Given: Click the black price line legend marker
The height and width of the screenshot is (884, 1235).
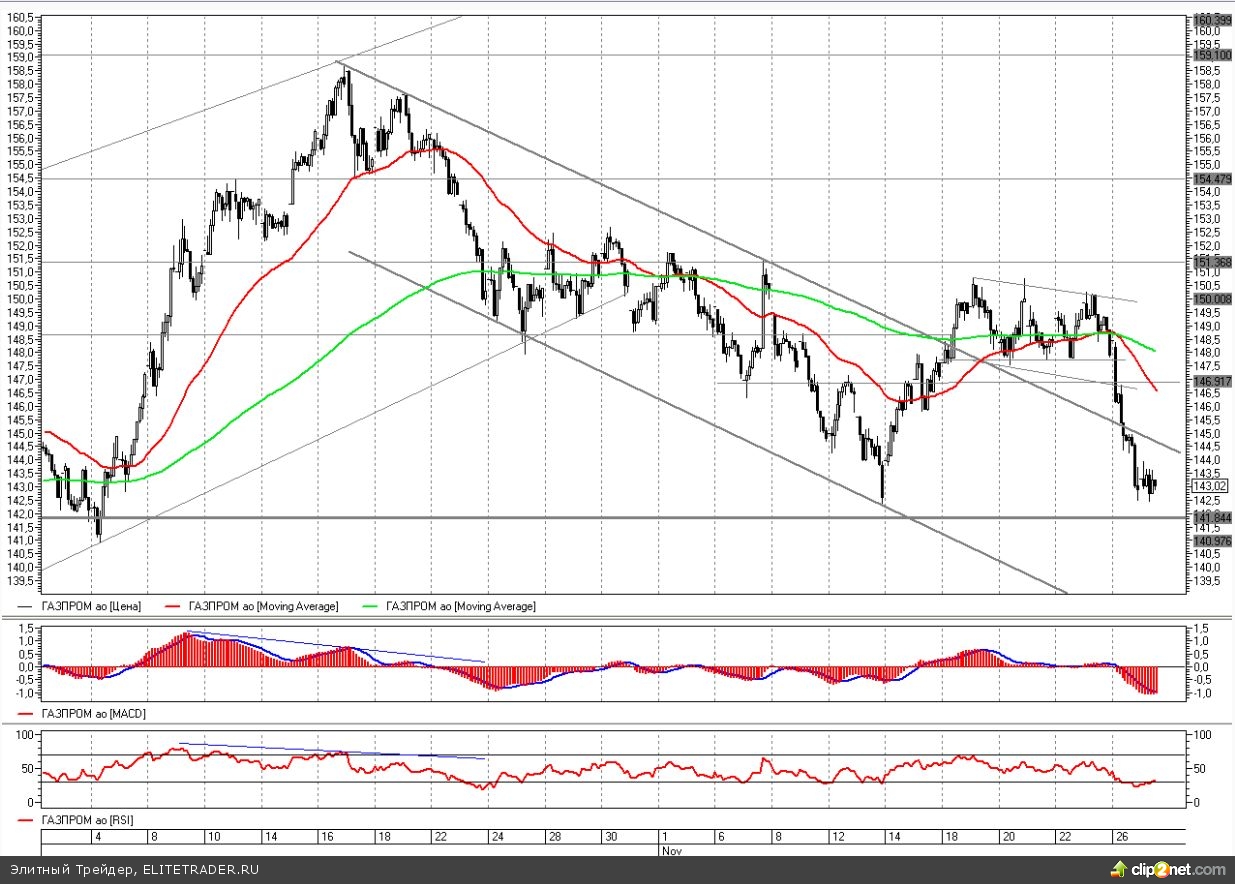Looking at the screenshot, I should point(26,606).
